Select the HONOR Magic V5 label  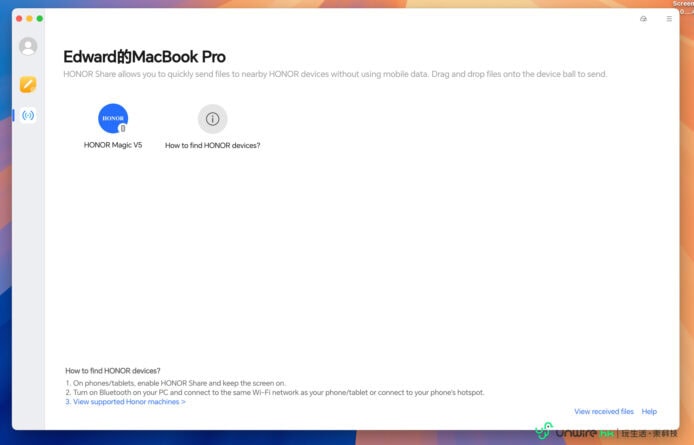(113, 145)
